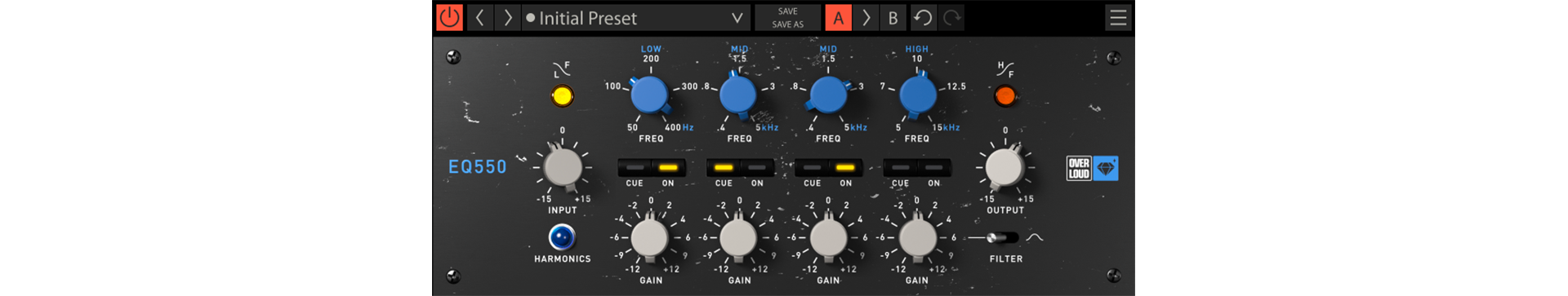Toggle the blue HARMONICS button
The height and width of the screenshot is (296, 1568).
pyautogui.click(x=562, y=237)
